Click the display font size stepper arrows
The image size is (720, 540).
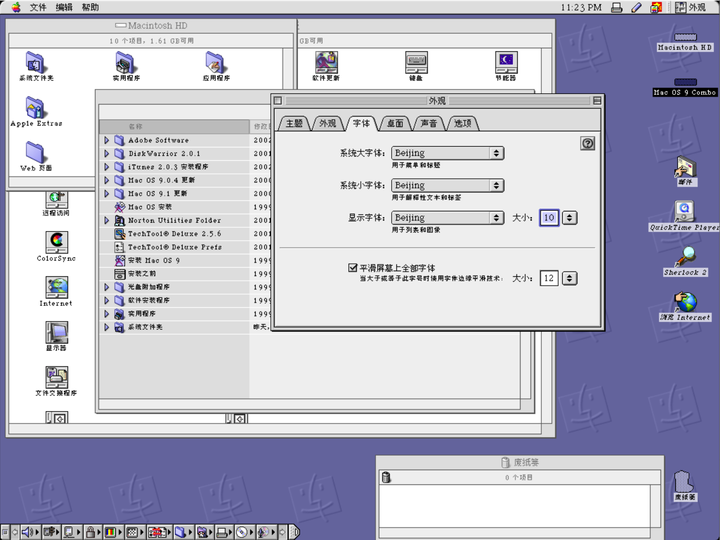(x=569, y=218)
